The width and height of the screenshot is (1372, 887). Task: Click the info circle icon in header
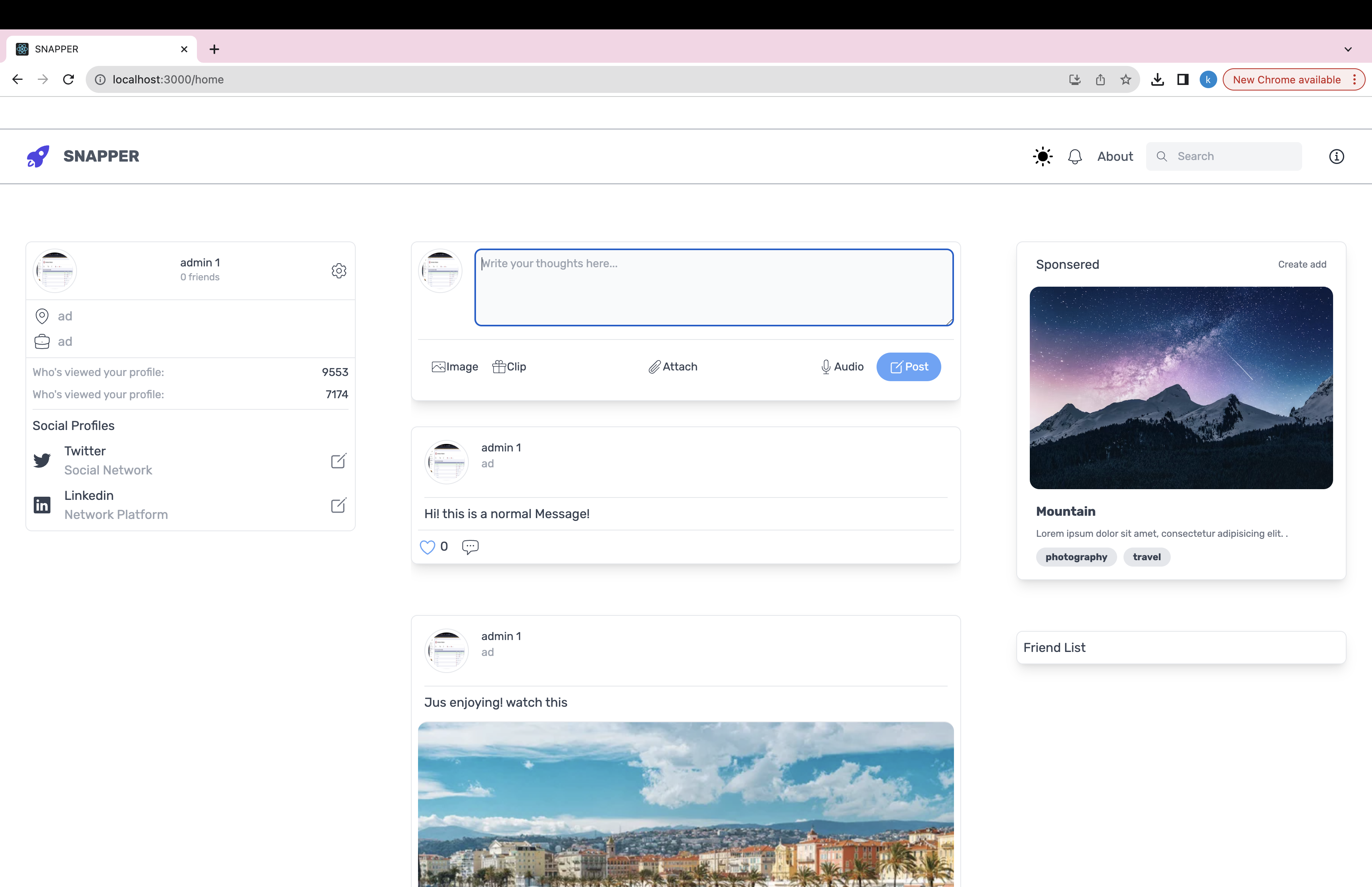click(1336, 156)
